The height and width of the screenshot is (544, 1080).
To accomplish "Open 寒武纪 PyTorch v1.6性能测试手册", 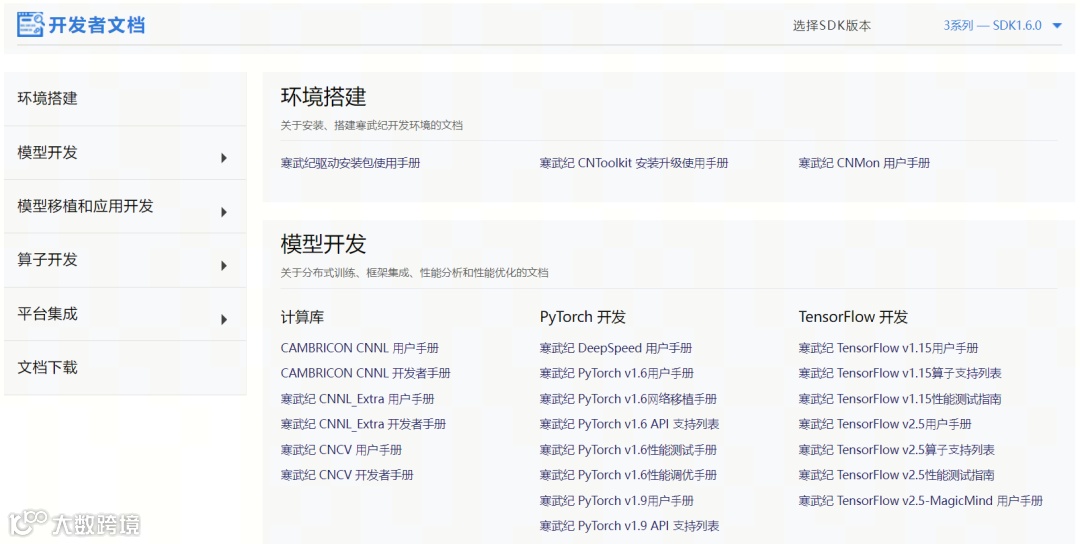I will click(x=627, y=450).
